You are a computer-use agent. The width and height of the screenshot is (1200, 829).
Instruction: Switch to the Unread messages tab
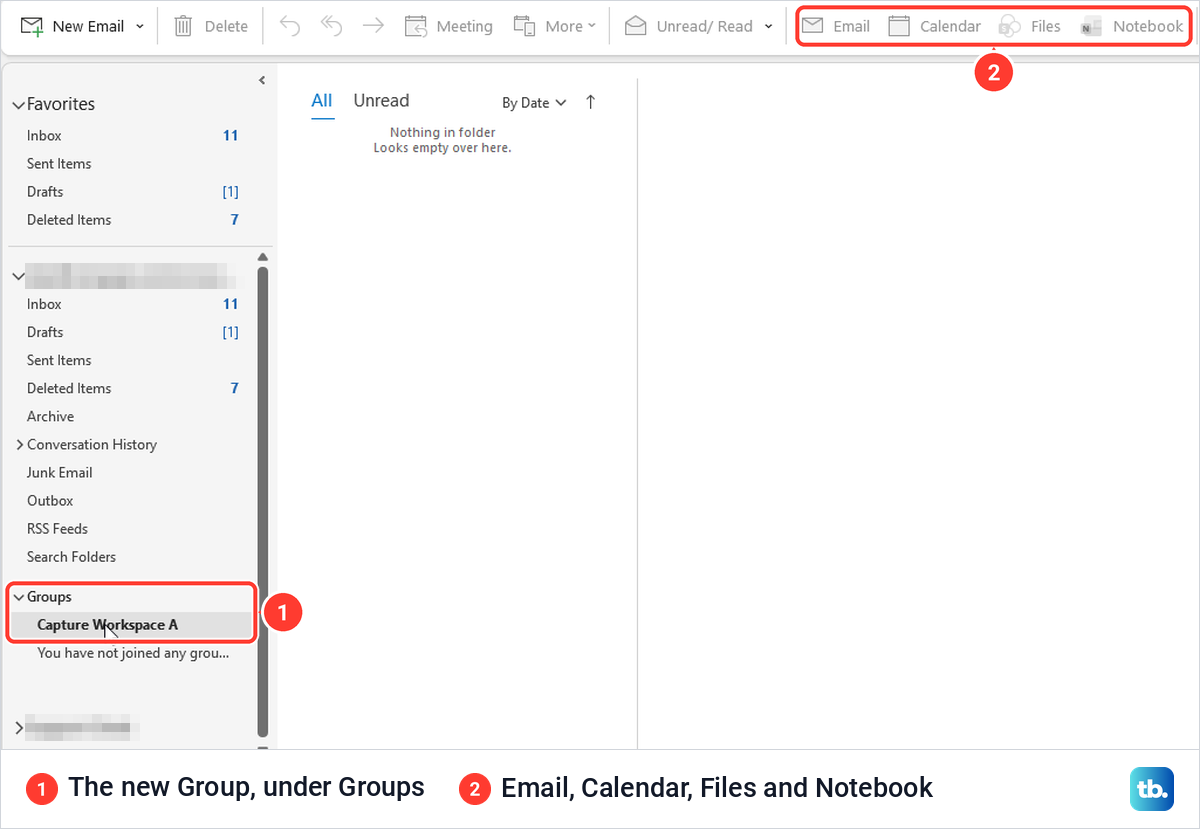tap(381, 101)
